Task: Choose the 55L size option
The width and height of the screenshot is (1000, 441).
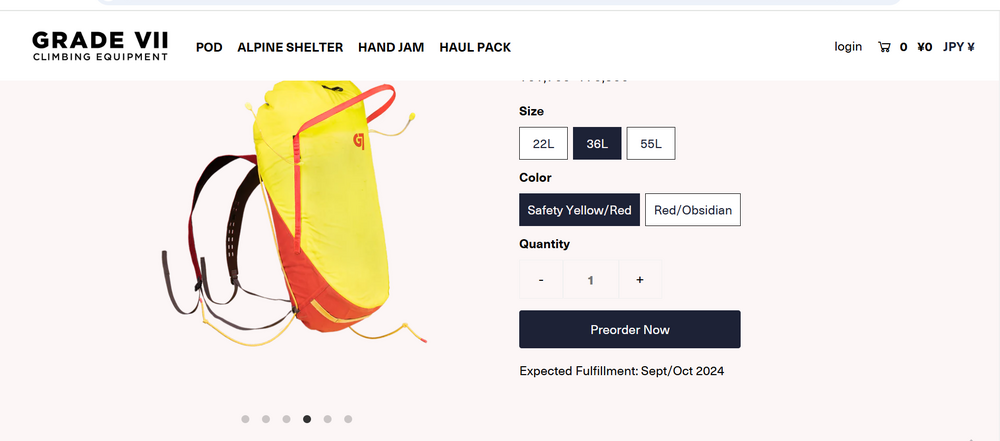Action: coord(651,144)
